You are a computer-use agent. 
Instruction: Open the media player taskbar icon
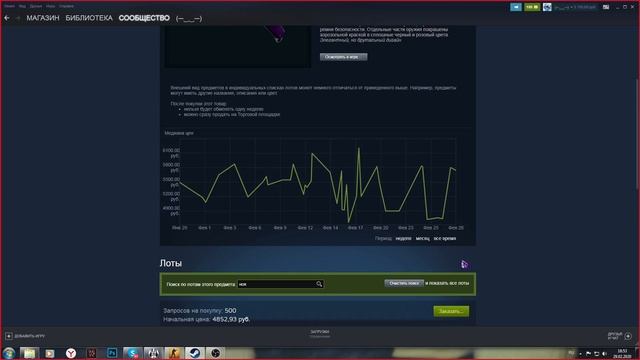[50, 353]
